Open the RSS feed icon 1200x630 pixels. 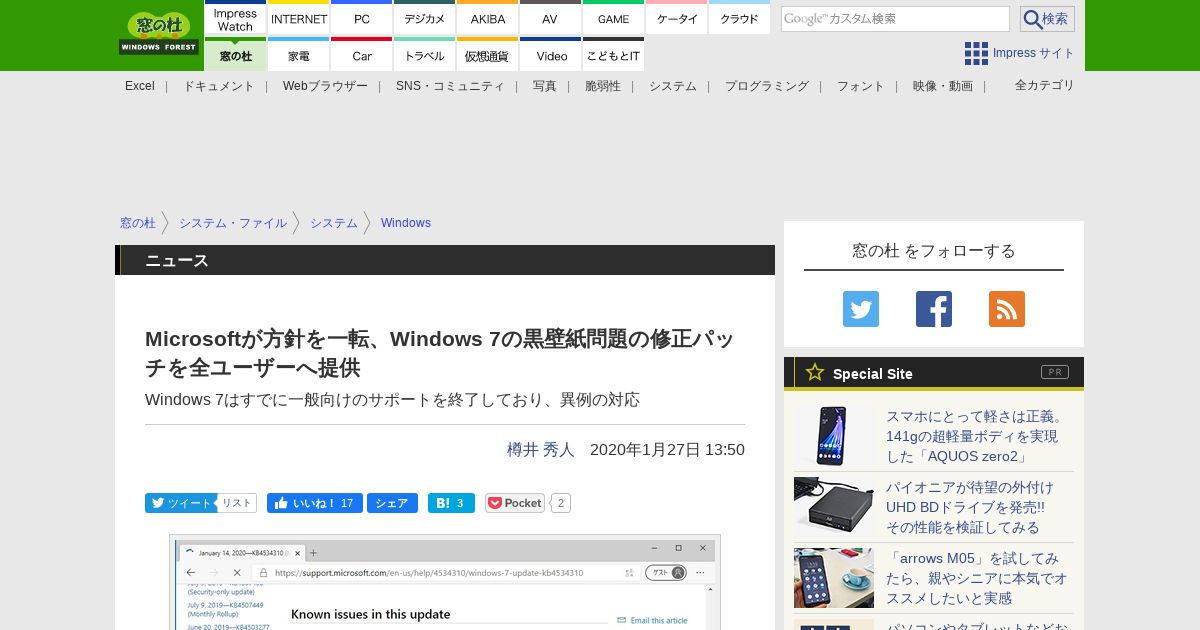pyautogui.click(x=1007, y=309)
